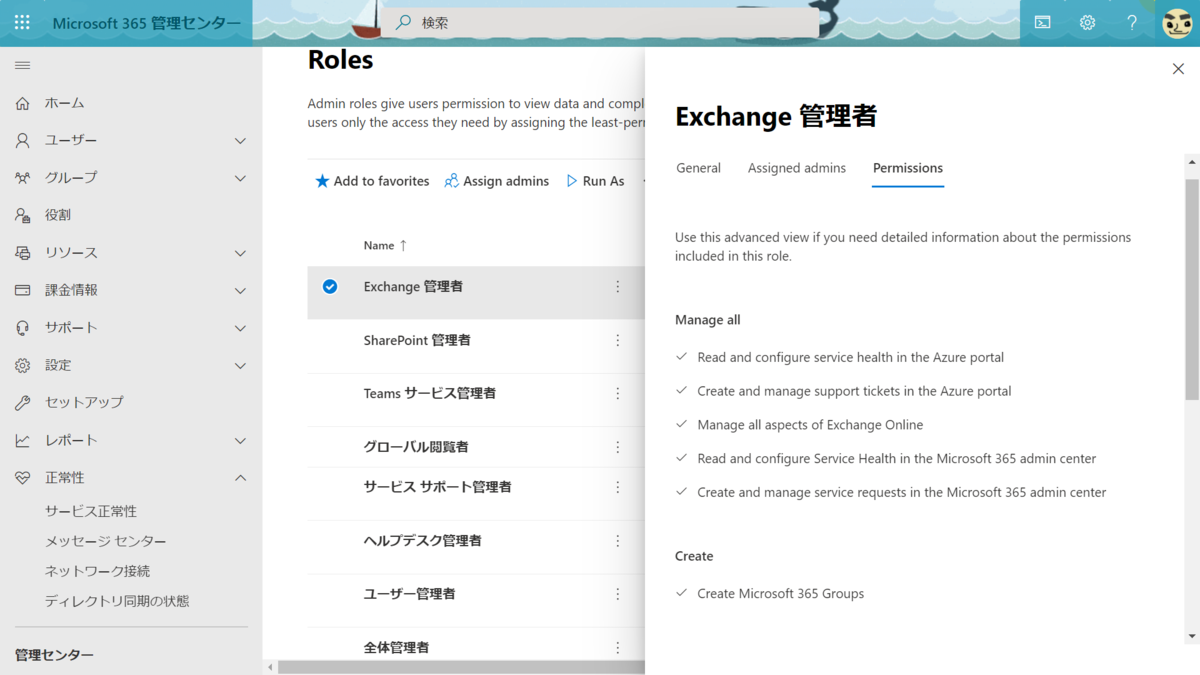Viewport: 1200px width, 675px height.
Task: Click the panel scrollbar up arrow
Action: 1192,161
